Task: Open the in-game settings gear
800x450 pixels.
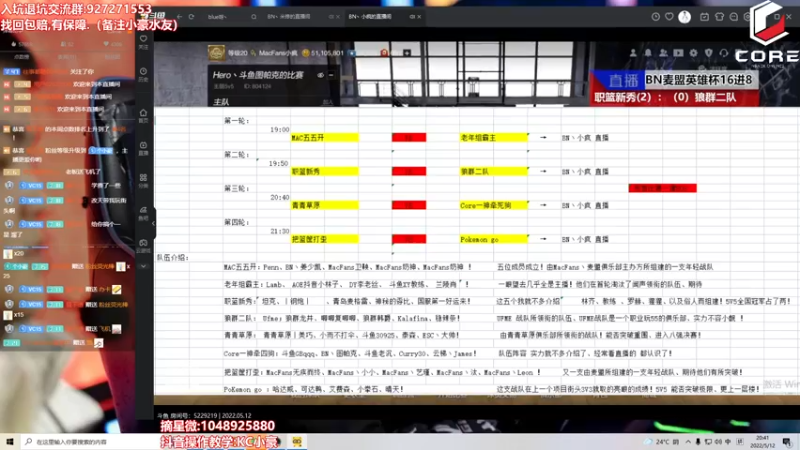Action: tap(693, 53)
